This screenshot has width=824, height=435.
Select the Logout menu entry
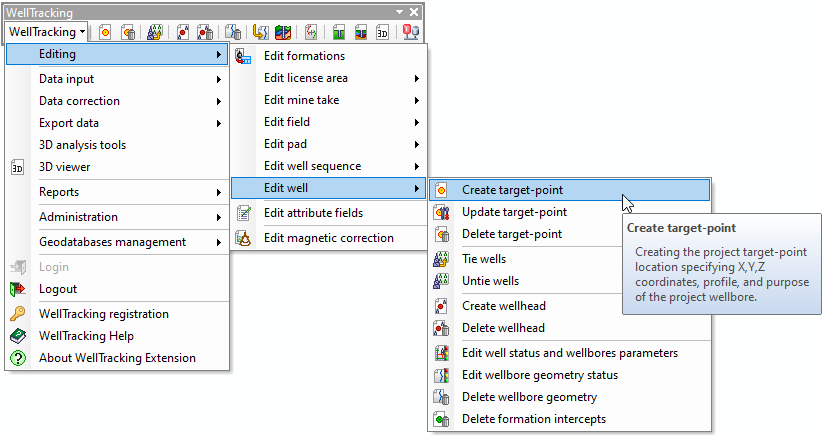click(x=117, y=289)
